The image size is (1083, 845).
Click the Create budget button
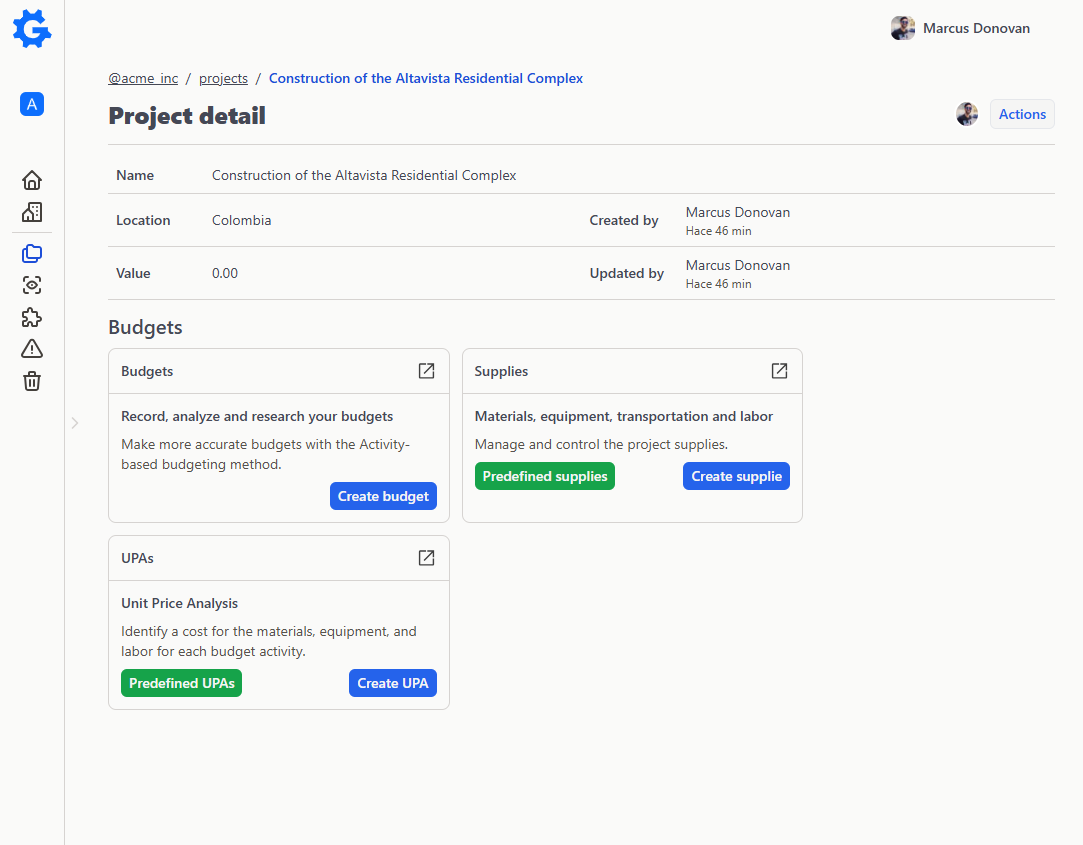coord(383,495)
